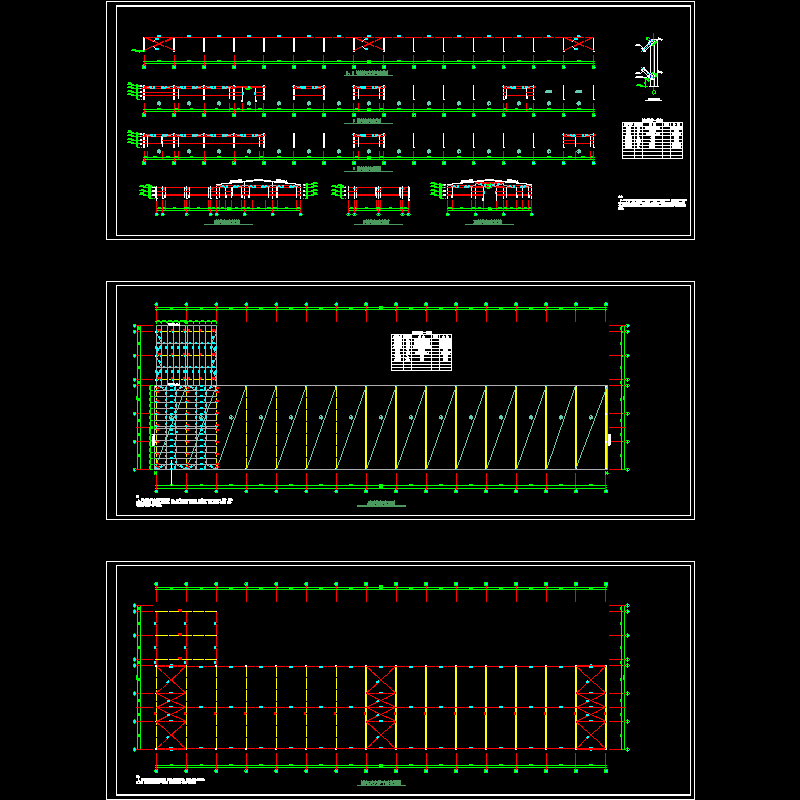800x800 pixels.
Task: Select the left end cross-bracing bay on bracing plan
Action: (x=171, y=707)
